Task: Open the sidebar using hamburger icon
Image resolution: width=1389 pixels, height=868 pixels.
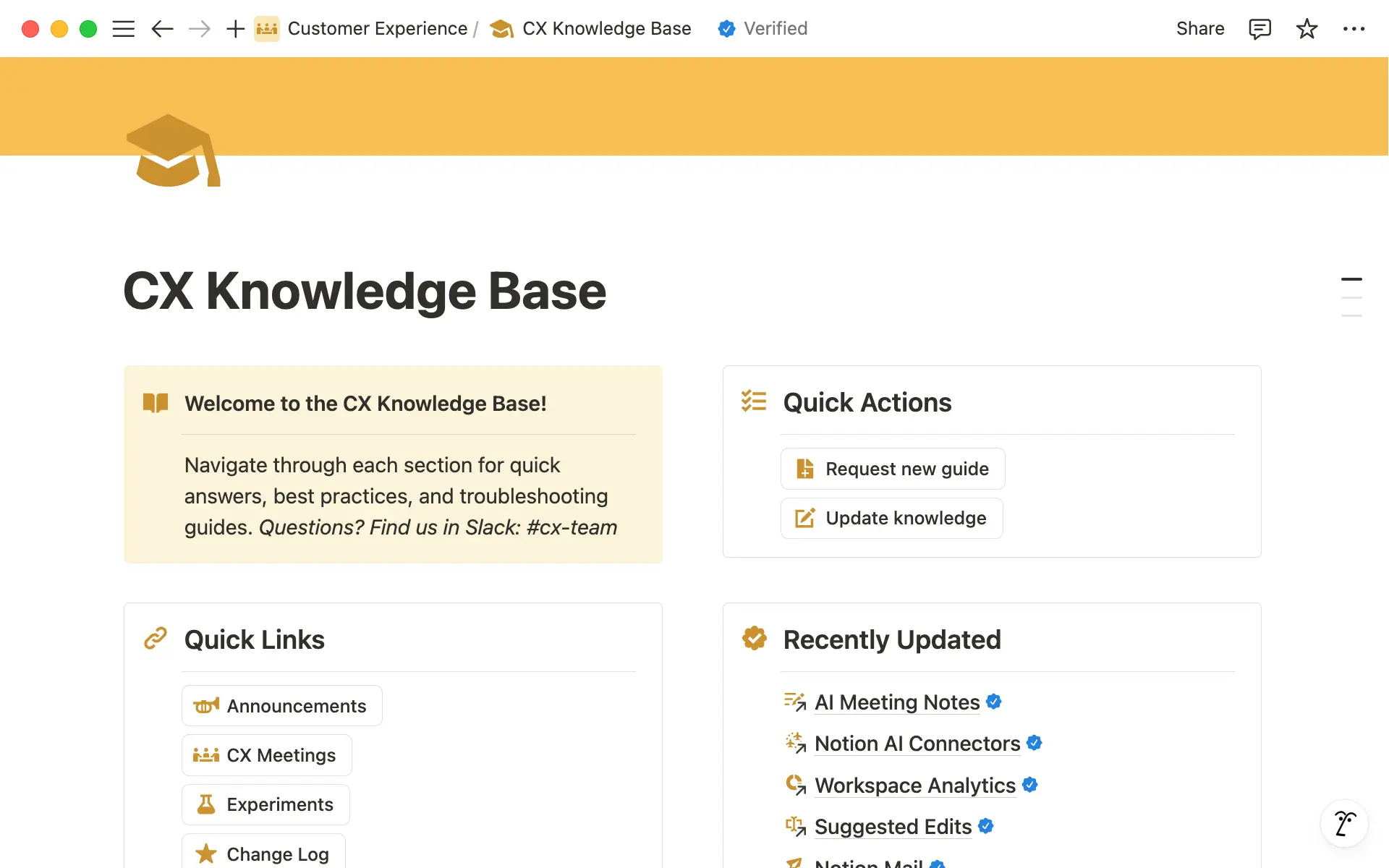Action: 123,28
